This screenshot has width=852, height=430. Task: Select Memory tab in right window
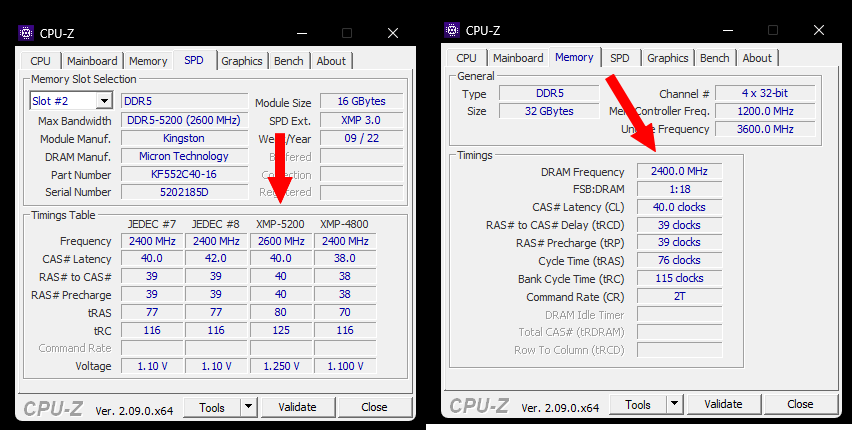point(574,57)
